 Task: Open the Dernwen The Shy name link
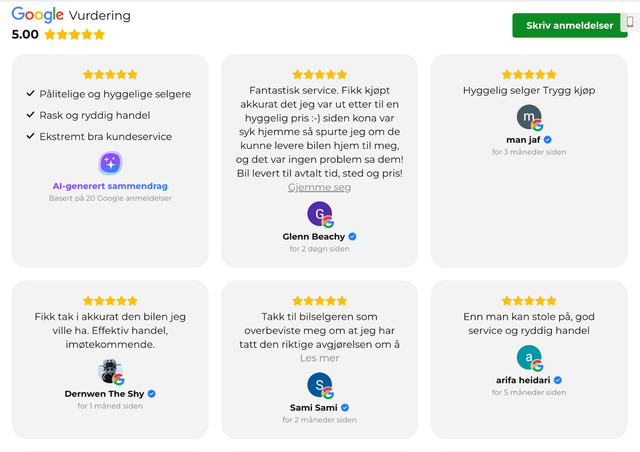click(104, 394)
